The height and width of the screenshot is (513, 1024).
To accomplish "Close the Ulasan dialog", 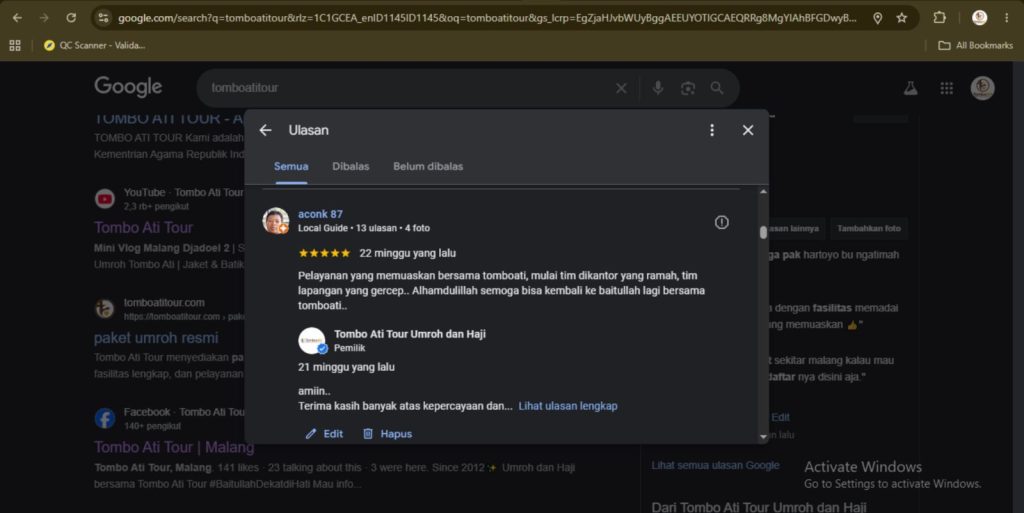I will point(748,130).
